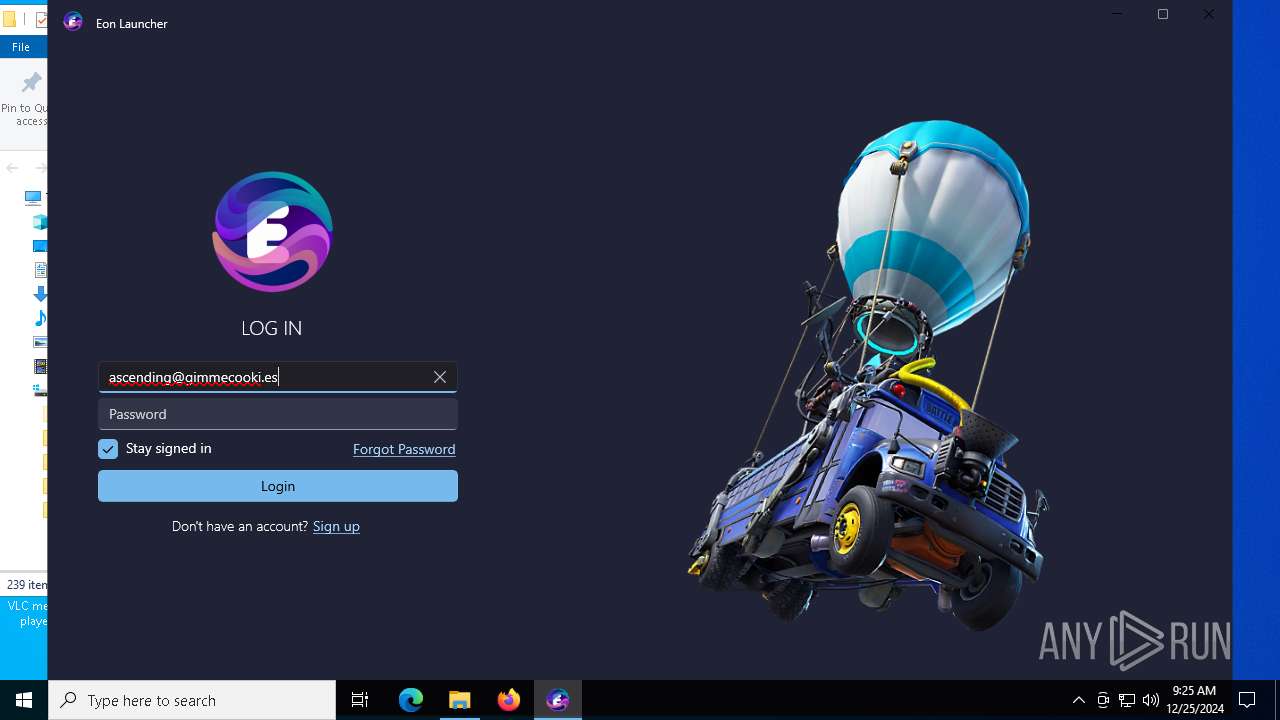This screenshot has height=720, width=1280.
Task: Launch Microsoft Edge from the taskbar
Action: tap(411, 700)
